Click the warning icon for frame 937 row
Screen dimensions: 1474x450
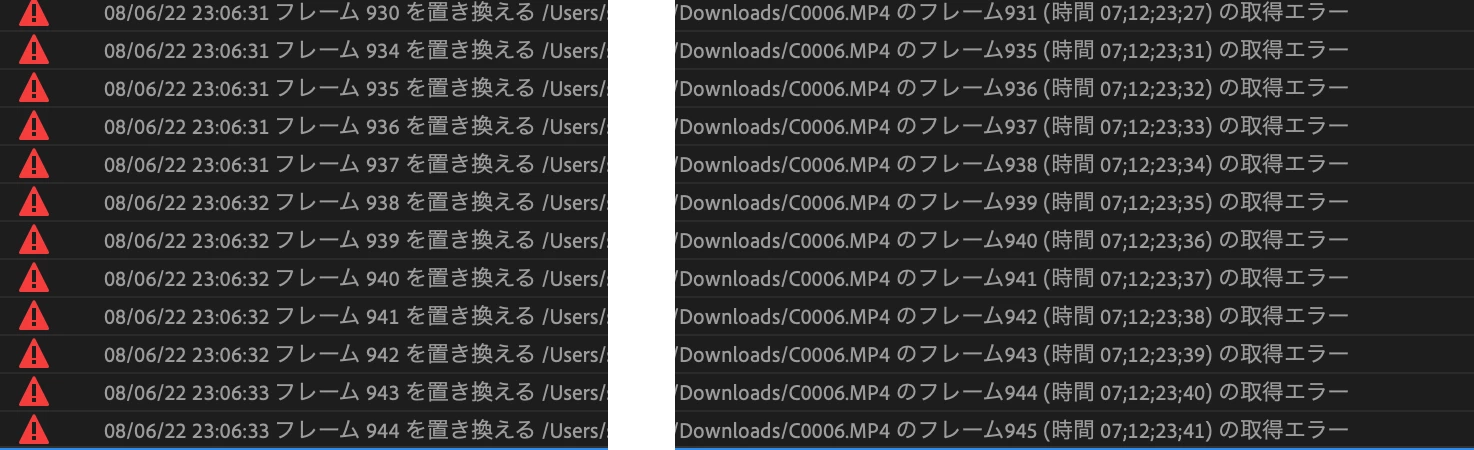34,164
